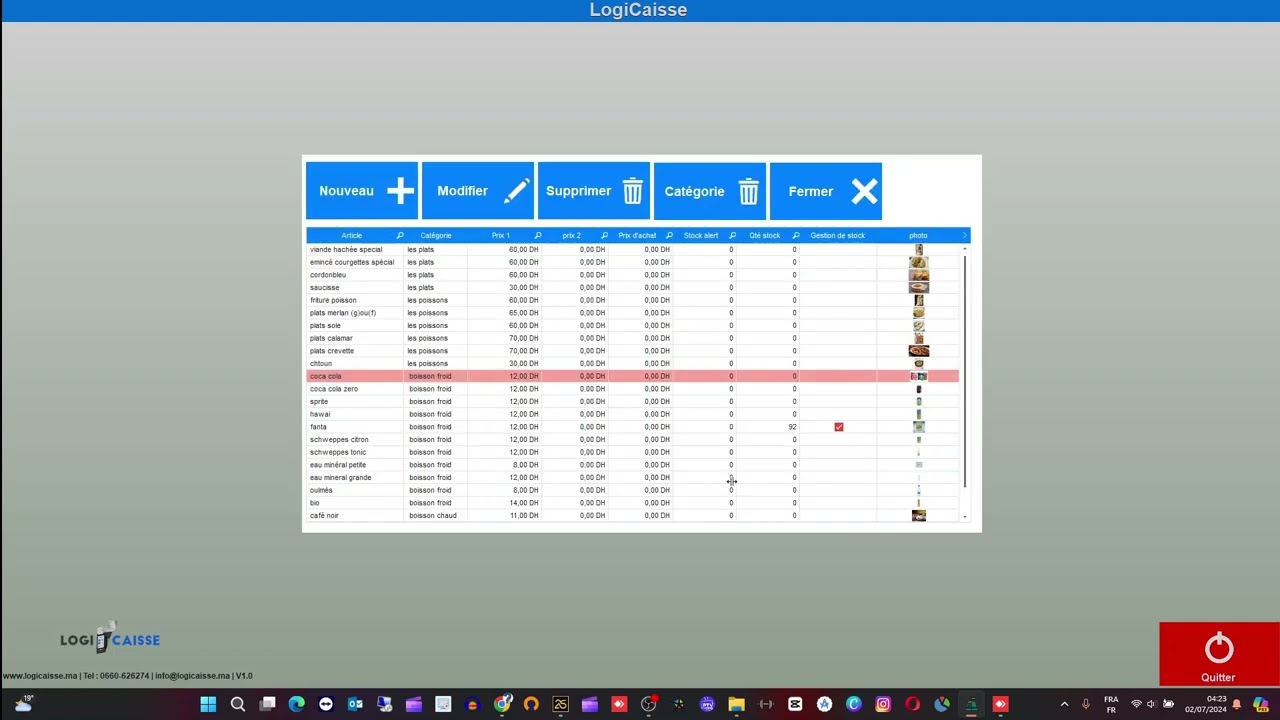This screenshot has height=720, width=1280.
Task: Close the panel with Fermer button
Action: 826,191
